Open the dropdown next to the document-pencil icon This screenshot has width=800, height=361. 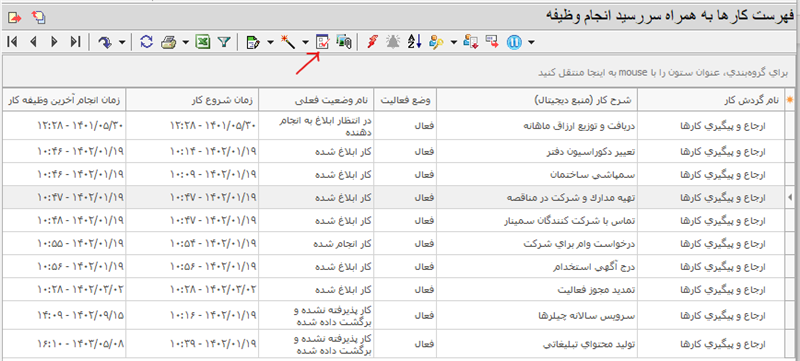click(x=270, y=42)
